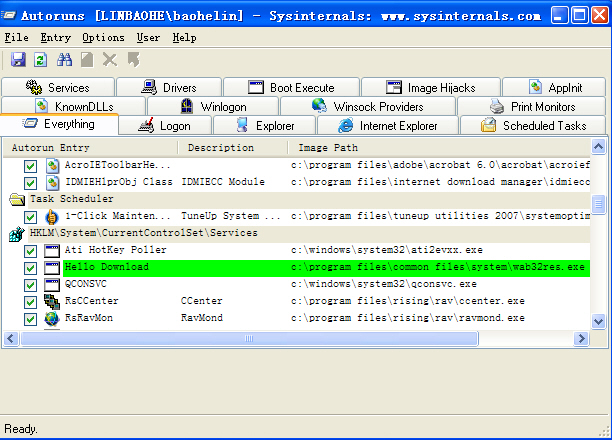
Task: Select the Hello Download row text
Action: click(x=107, y=267)
